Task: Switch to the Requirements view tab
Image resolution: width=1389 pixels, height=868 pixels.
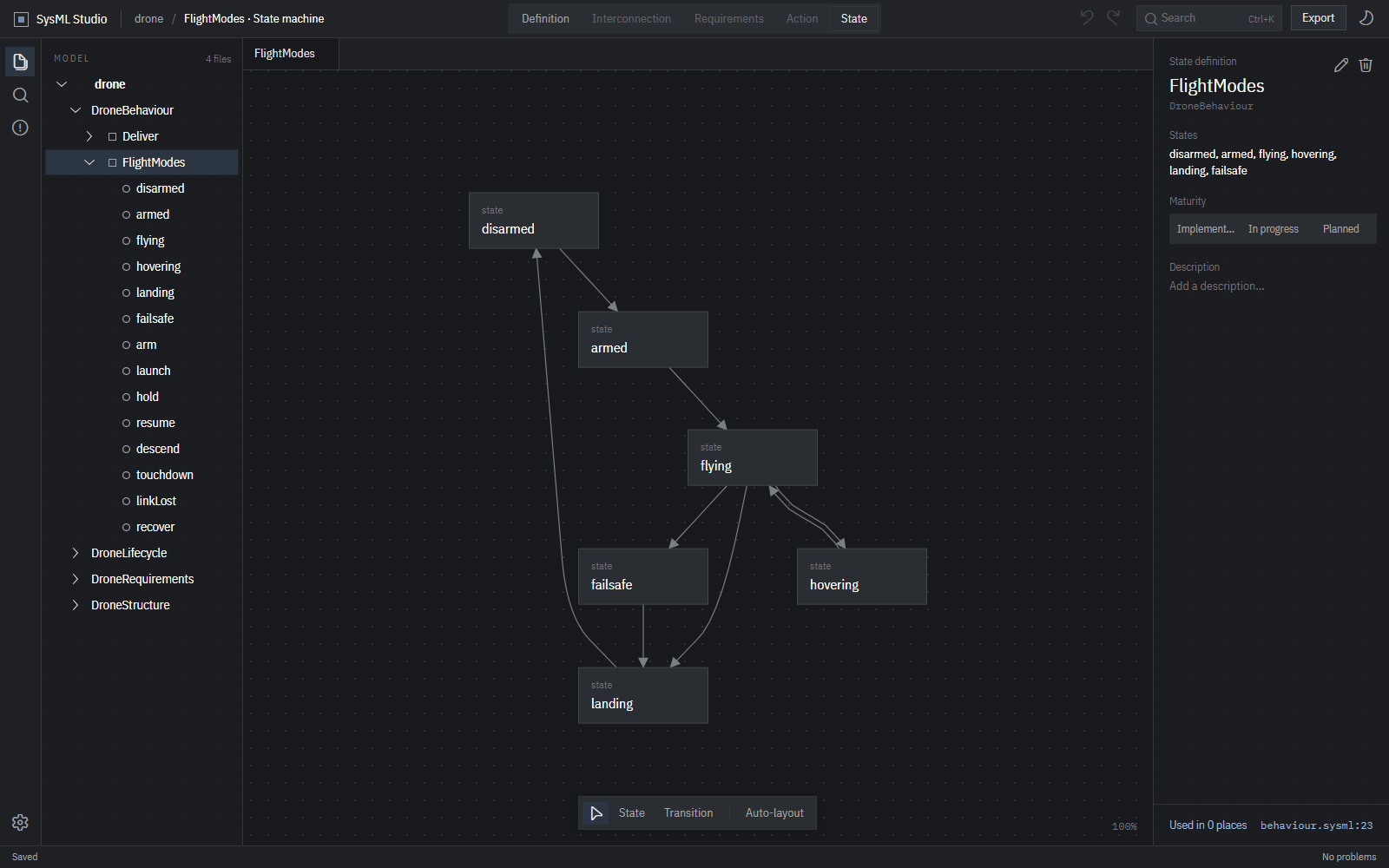Action: [729, 18]
